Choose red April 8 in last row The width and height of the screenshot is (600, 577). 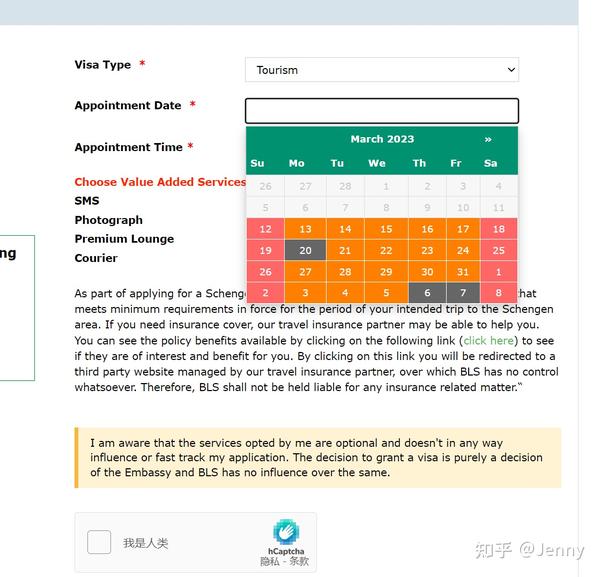(x=499, y=293)
